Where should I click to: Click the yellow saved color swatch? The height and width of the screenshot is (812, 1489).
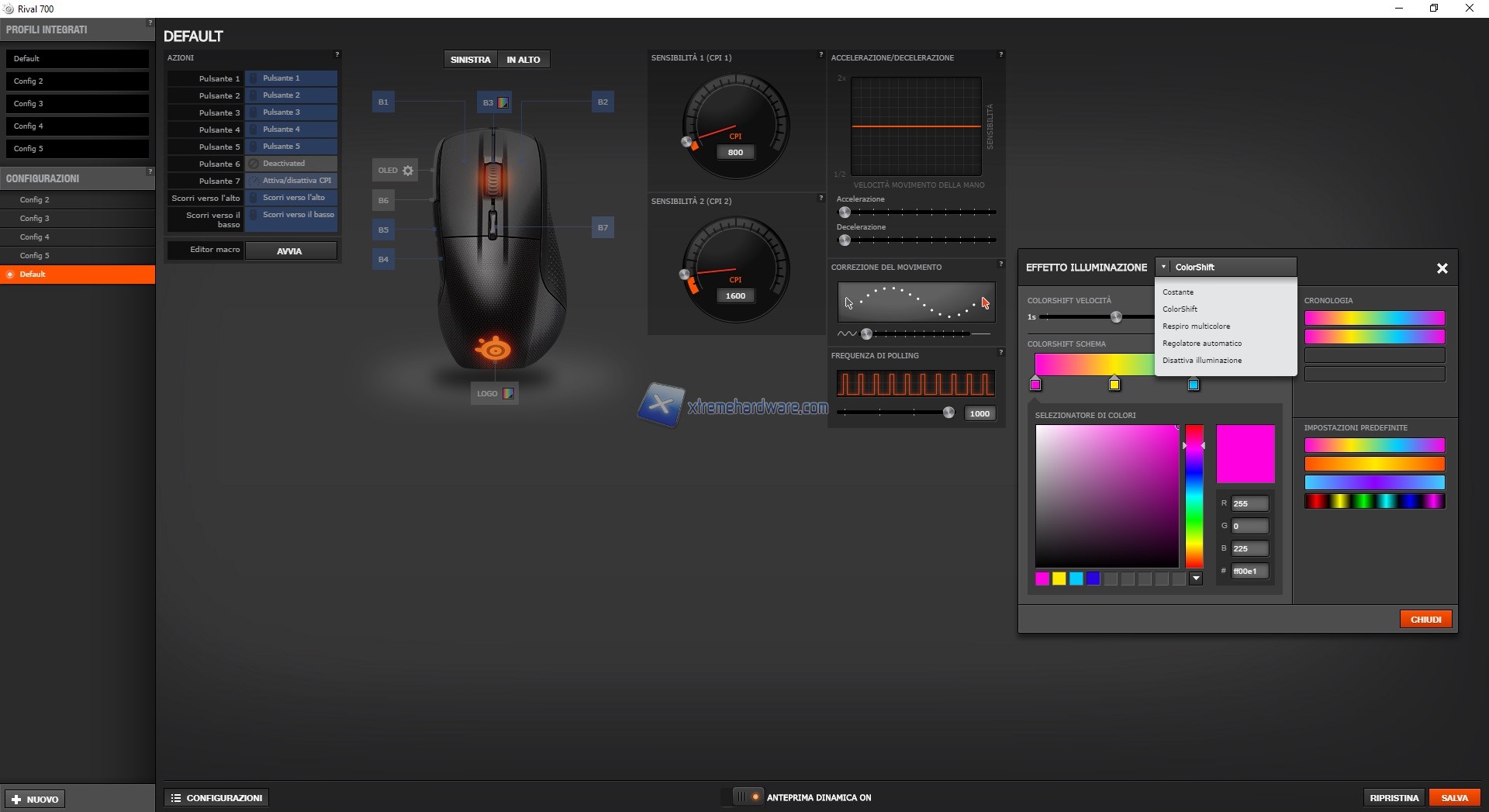(x=1059, y=579)
